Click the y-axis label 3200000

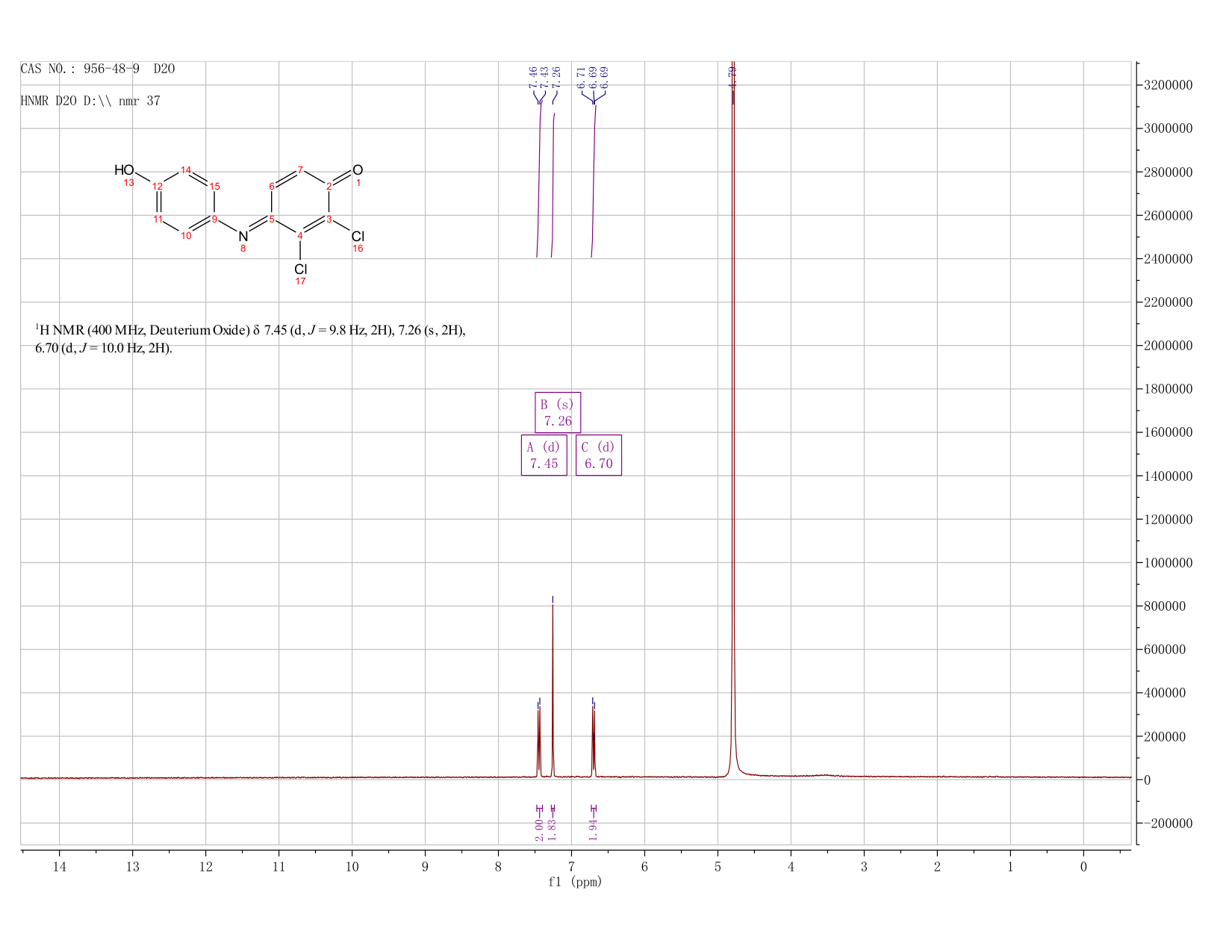click(x=1167, y=85)
